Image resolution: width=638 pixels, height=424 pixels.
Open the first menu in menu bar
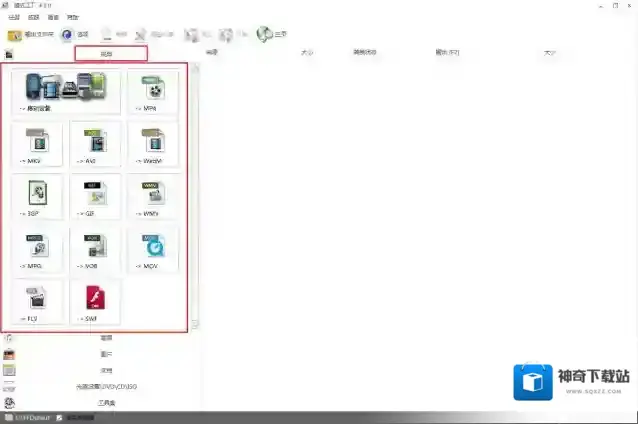click(x=14, y=18)
